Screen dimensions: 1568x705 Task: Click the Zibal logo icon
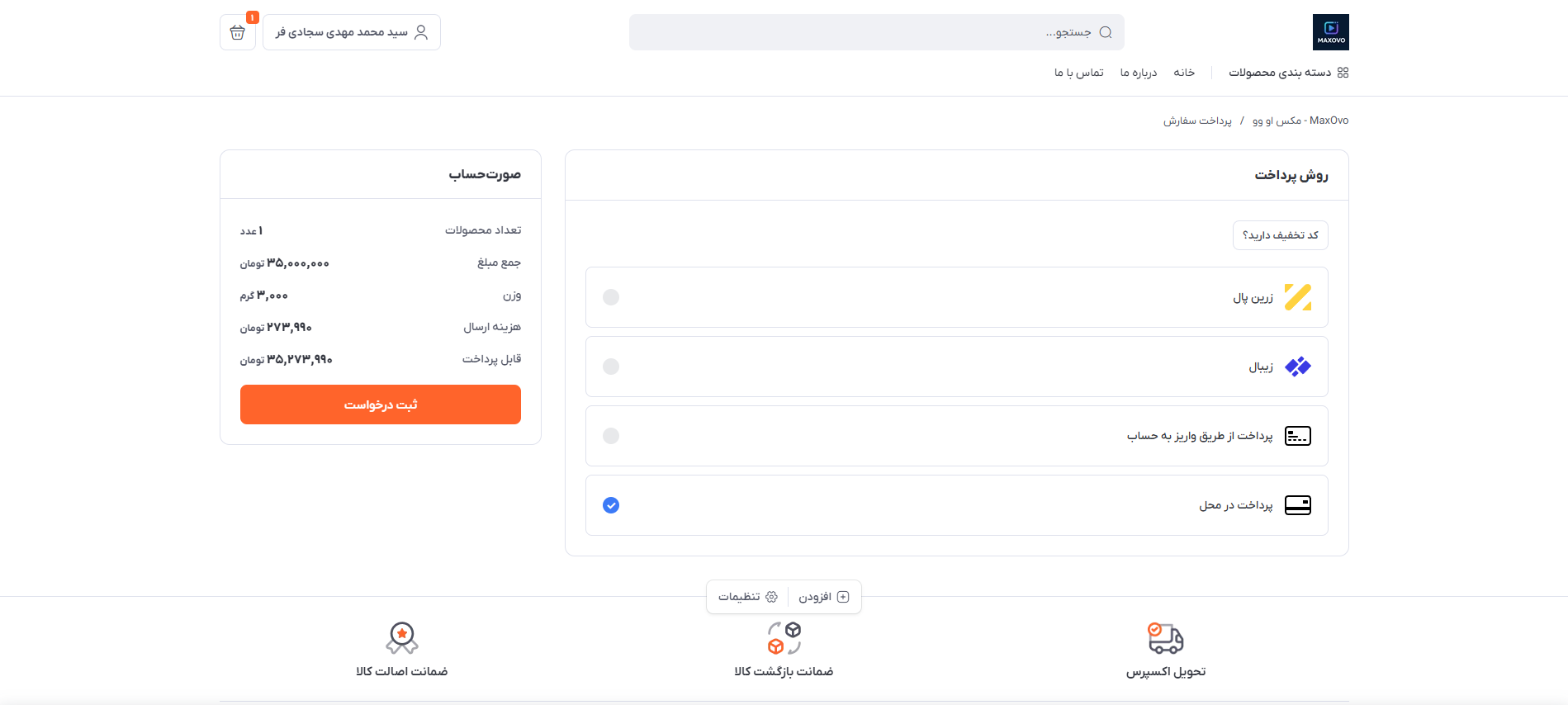1297,367
